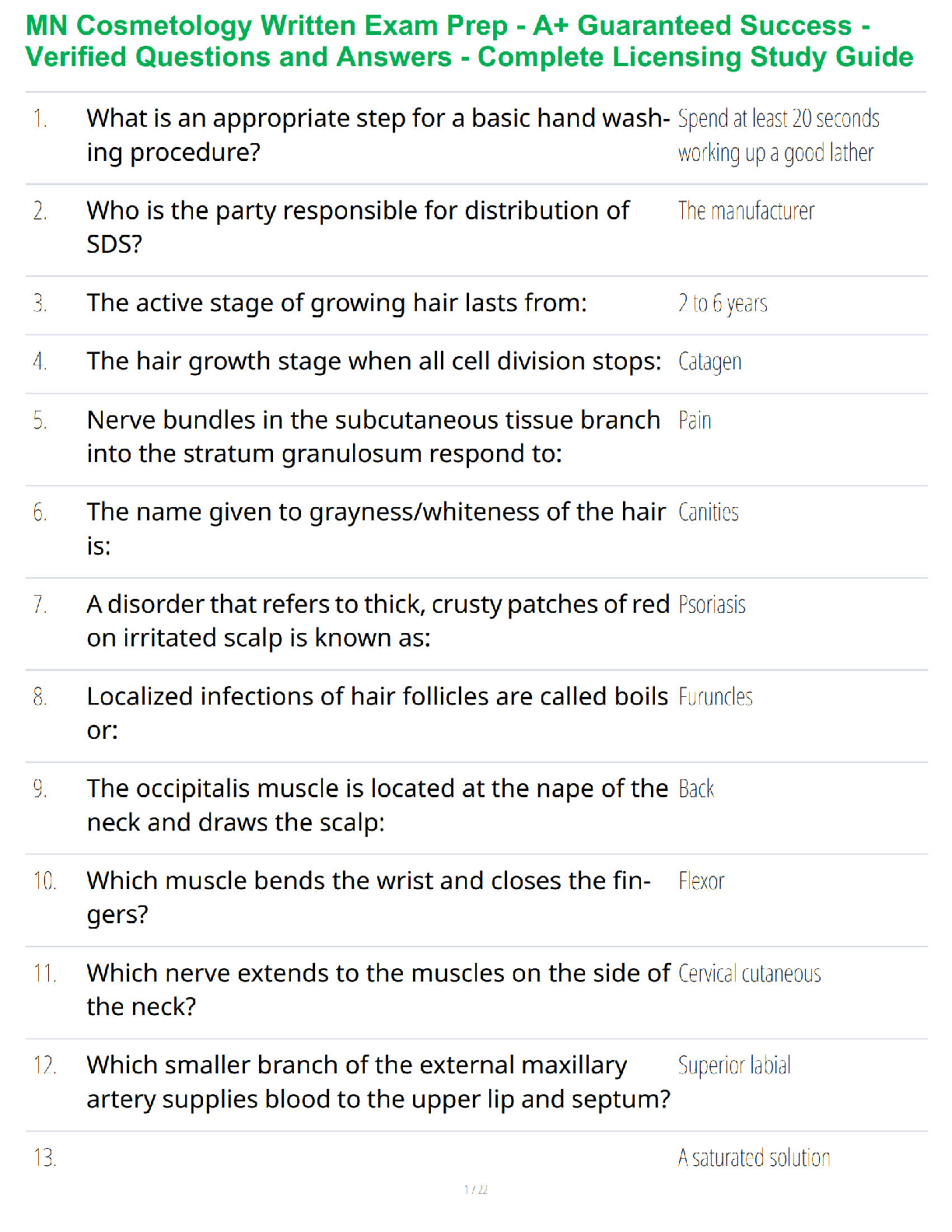Click the answer "Psoriasis"
Viewport: 952px width, 1232px height.
(712, 605)
